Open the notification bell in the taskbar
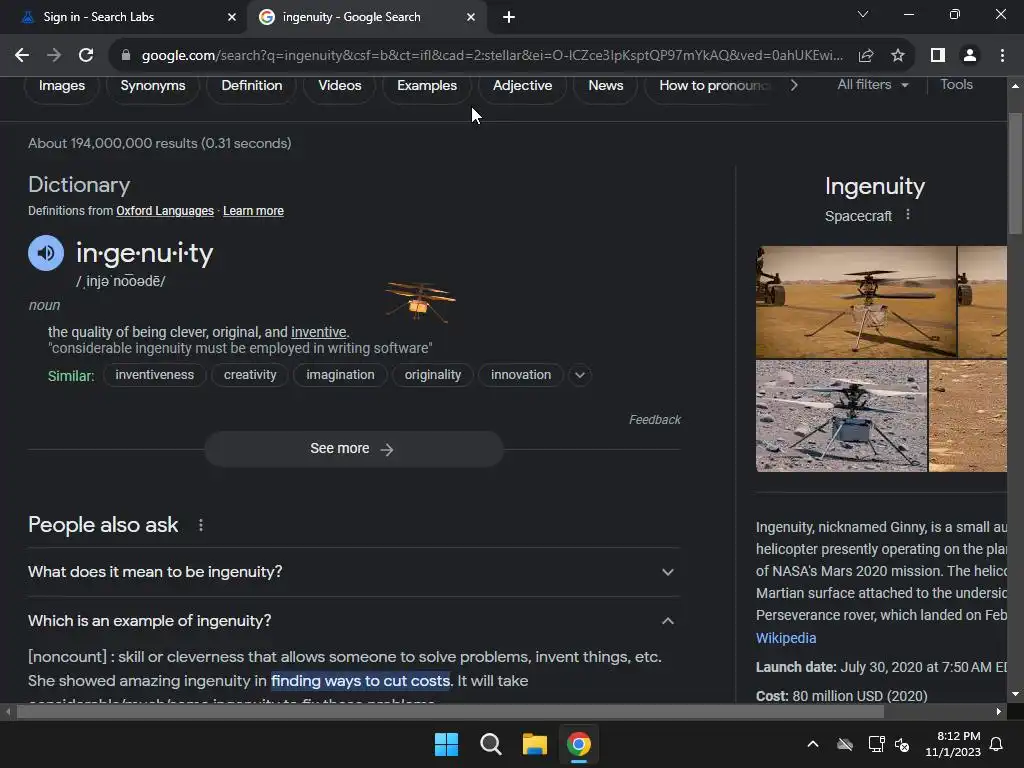Image resolution: width=1024 pixels, height=768 pixels. [997, 744]
